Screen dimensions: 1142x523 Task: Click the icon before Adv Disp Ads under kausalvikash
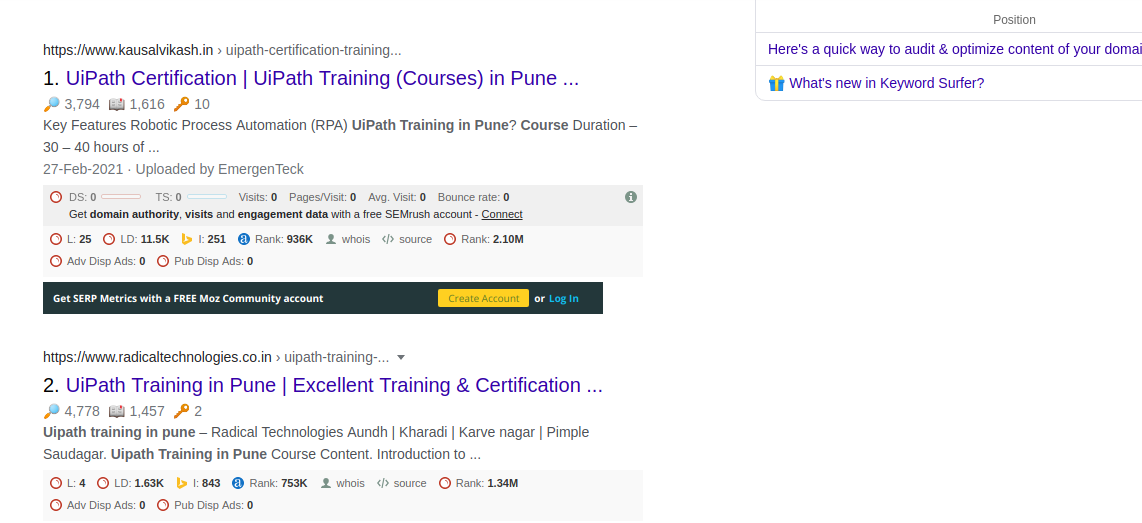[x=56, y=261]
